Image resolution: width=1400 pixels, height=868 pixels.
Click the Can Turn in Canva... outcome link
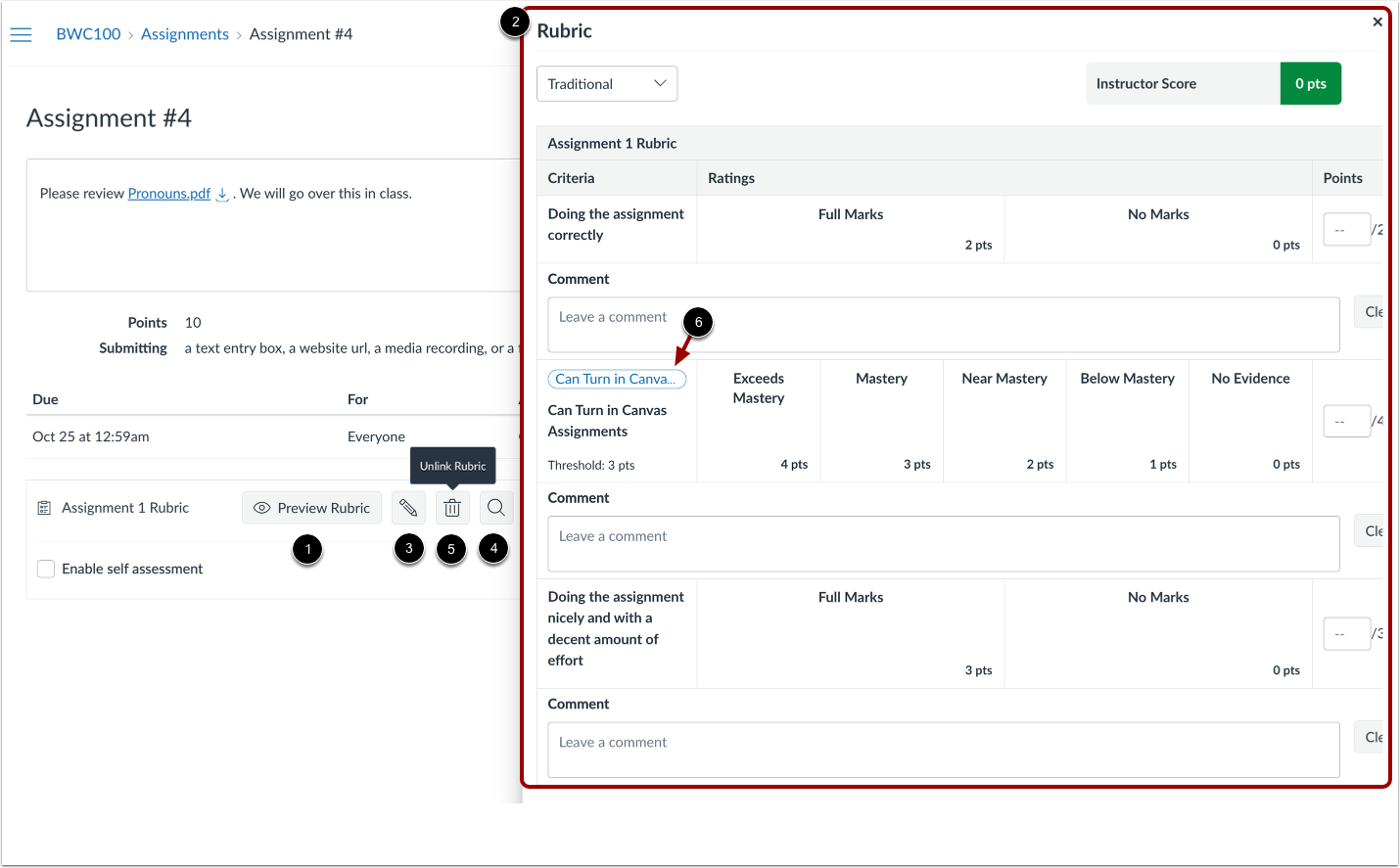click(617, 379)
